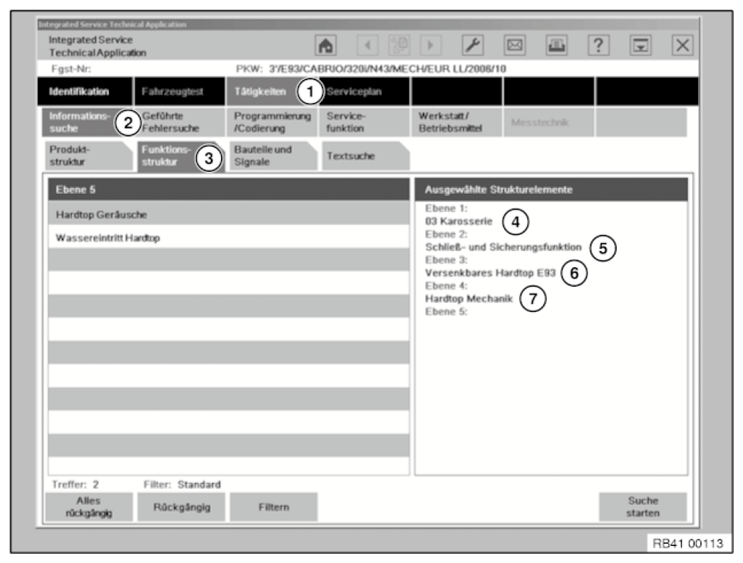The height and width of the screenshot is (563, 743).
Task: Click Hardtop Mechanik structure element
Action: pyautogui.click(x=469, y=299)
